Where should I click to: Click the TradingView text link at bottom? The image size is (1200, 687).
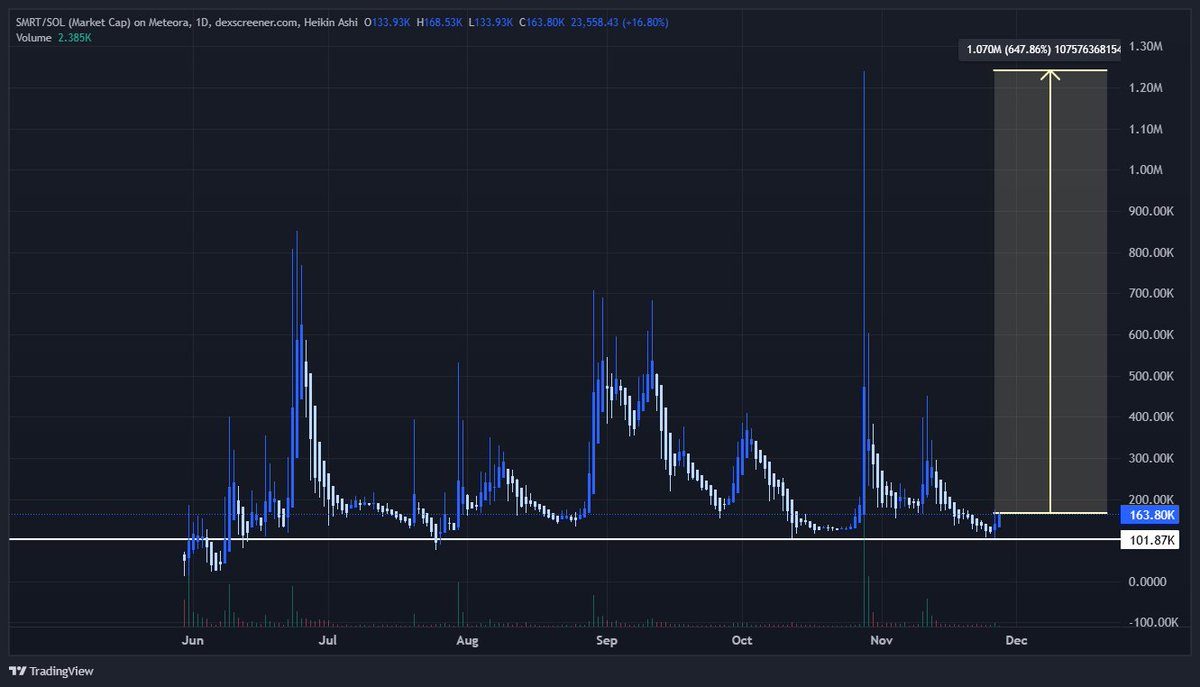(62, 671)
